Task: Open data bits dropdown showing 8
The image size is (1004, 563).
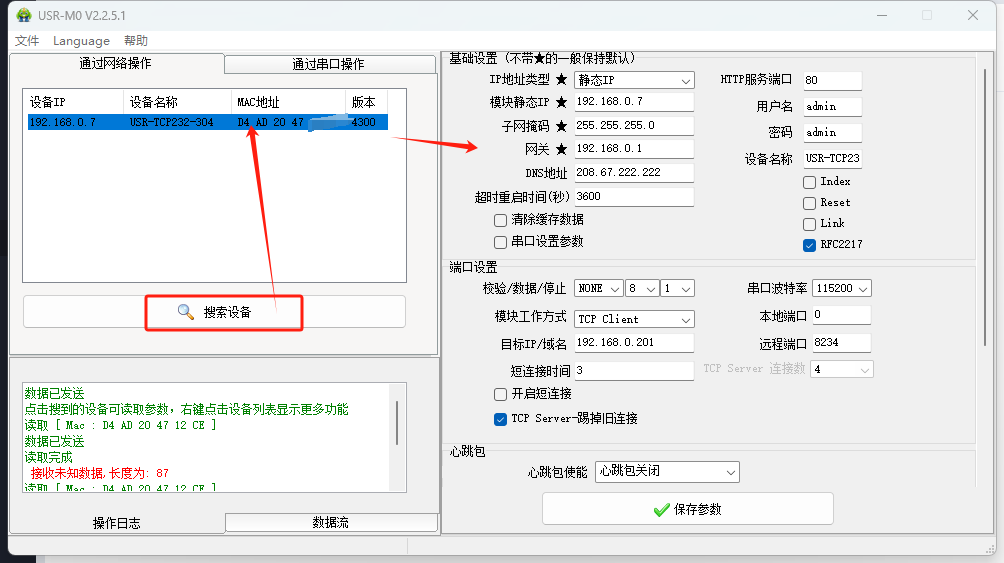Action: pyautogui.click(x=642, y=288)
